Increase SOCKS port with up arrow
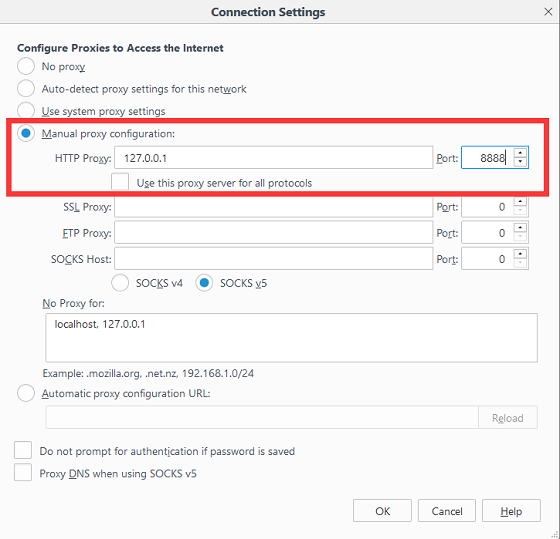This screenshot has height=539, width=560. point(520,254)
